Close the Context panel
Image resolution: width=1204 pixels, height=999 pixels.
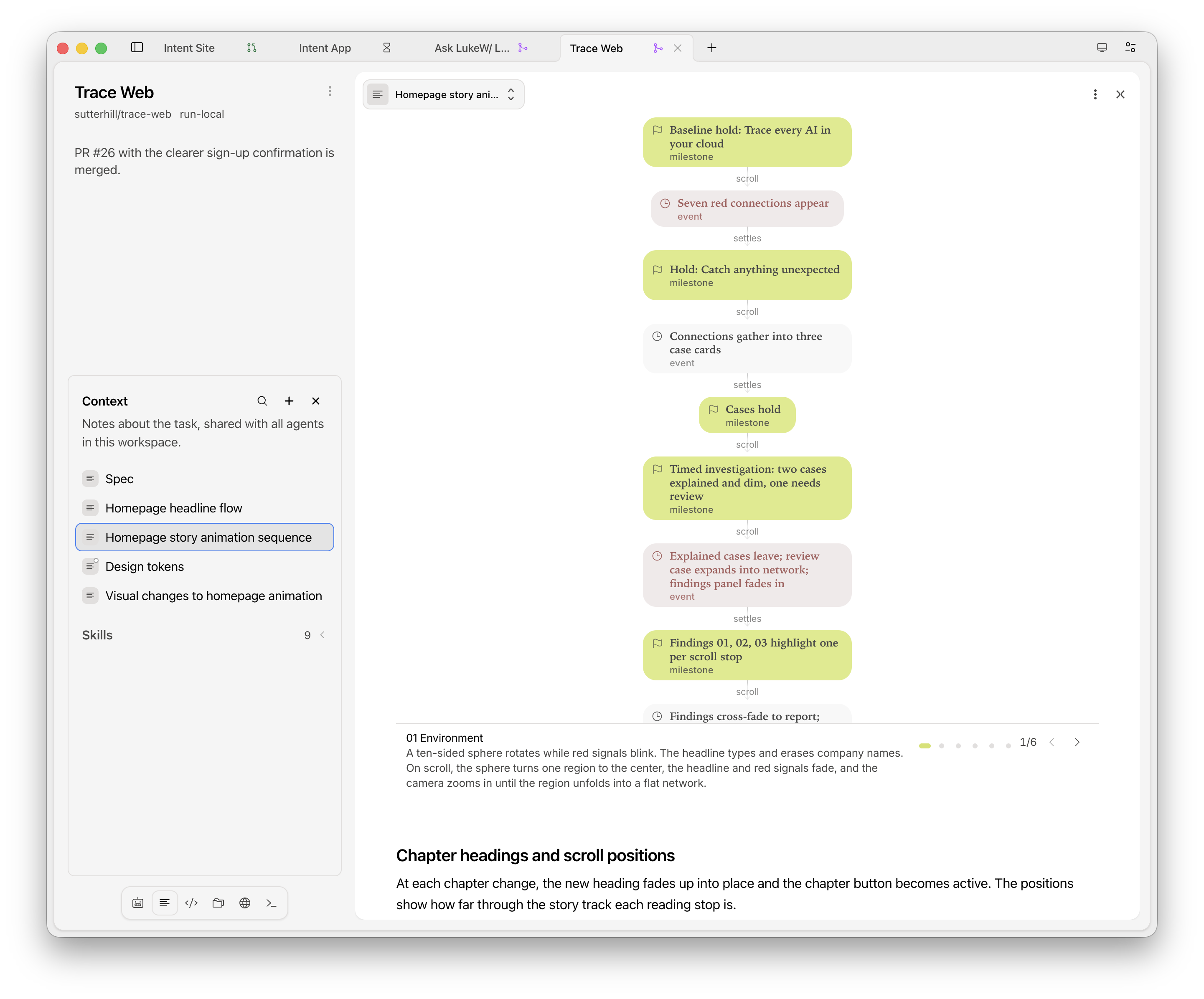tap(316, 401)
